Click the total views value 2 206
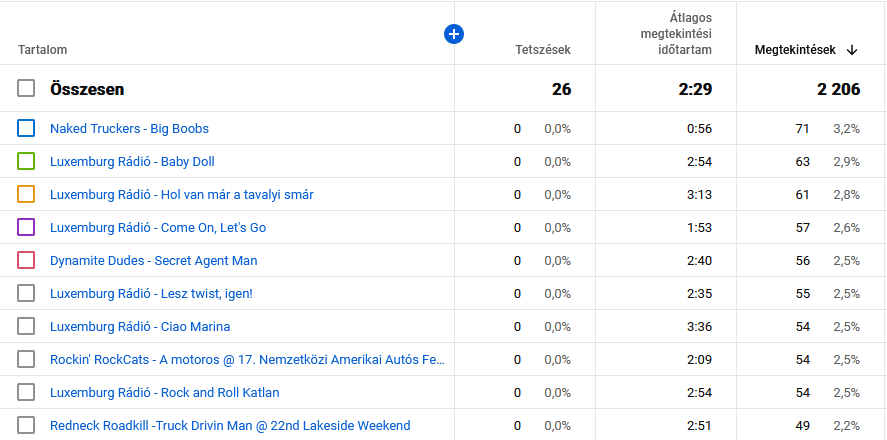Viewport: 887px width, 440px height. coord(838,89)
